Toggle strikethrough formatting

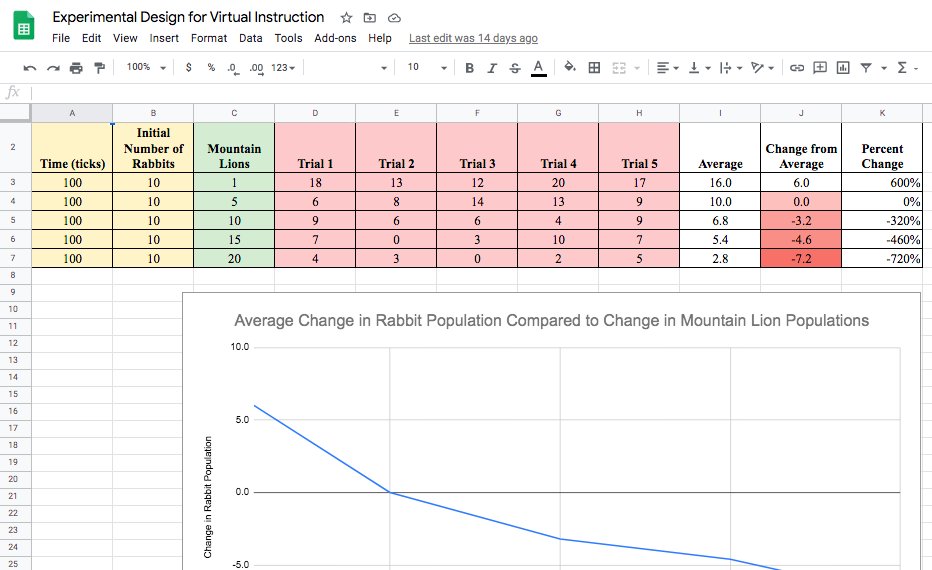515,68
